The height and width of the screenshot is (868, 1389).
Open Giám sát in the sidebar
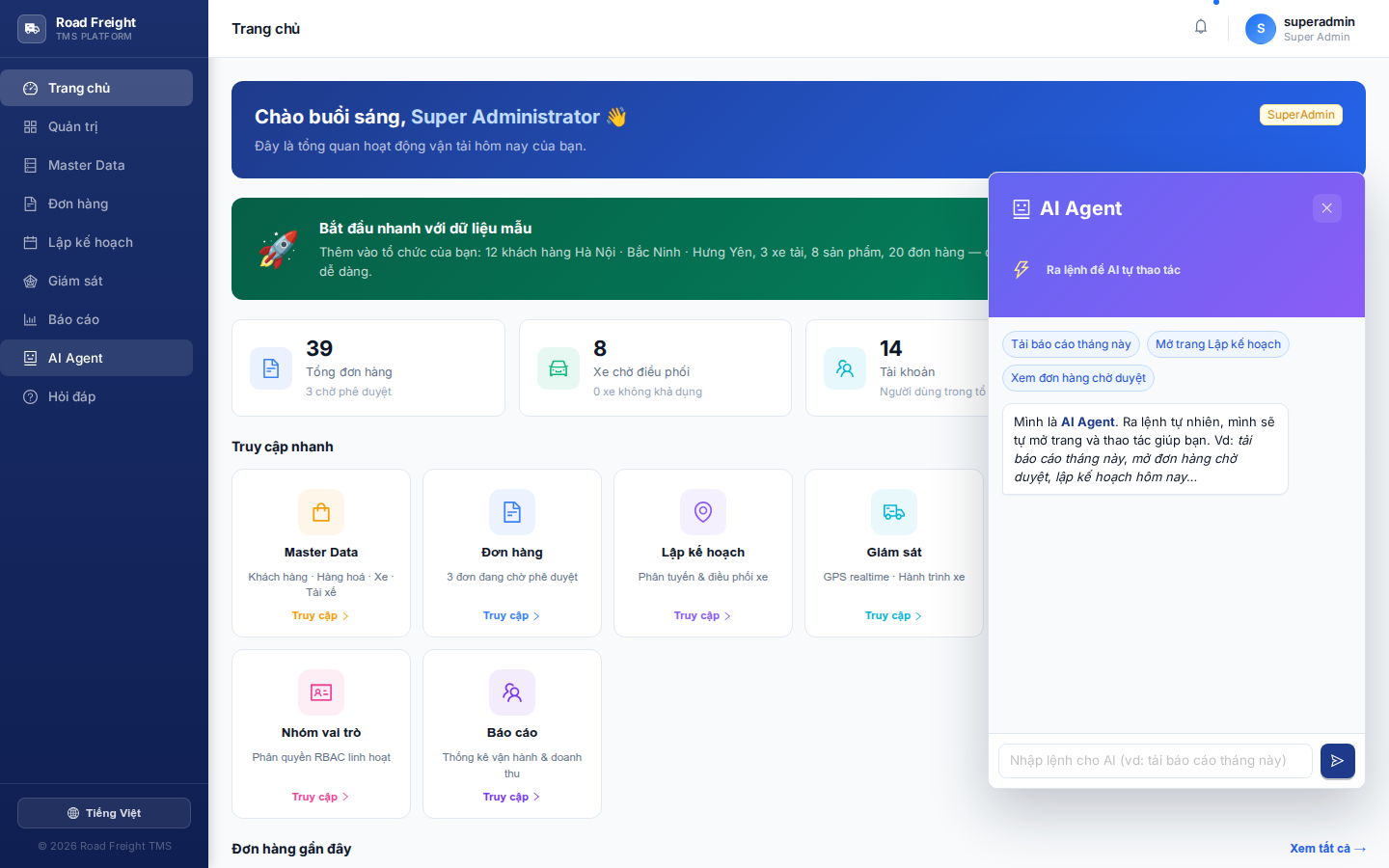(96, 281)
